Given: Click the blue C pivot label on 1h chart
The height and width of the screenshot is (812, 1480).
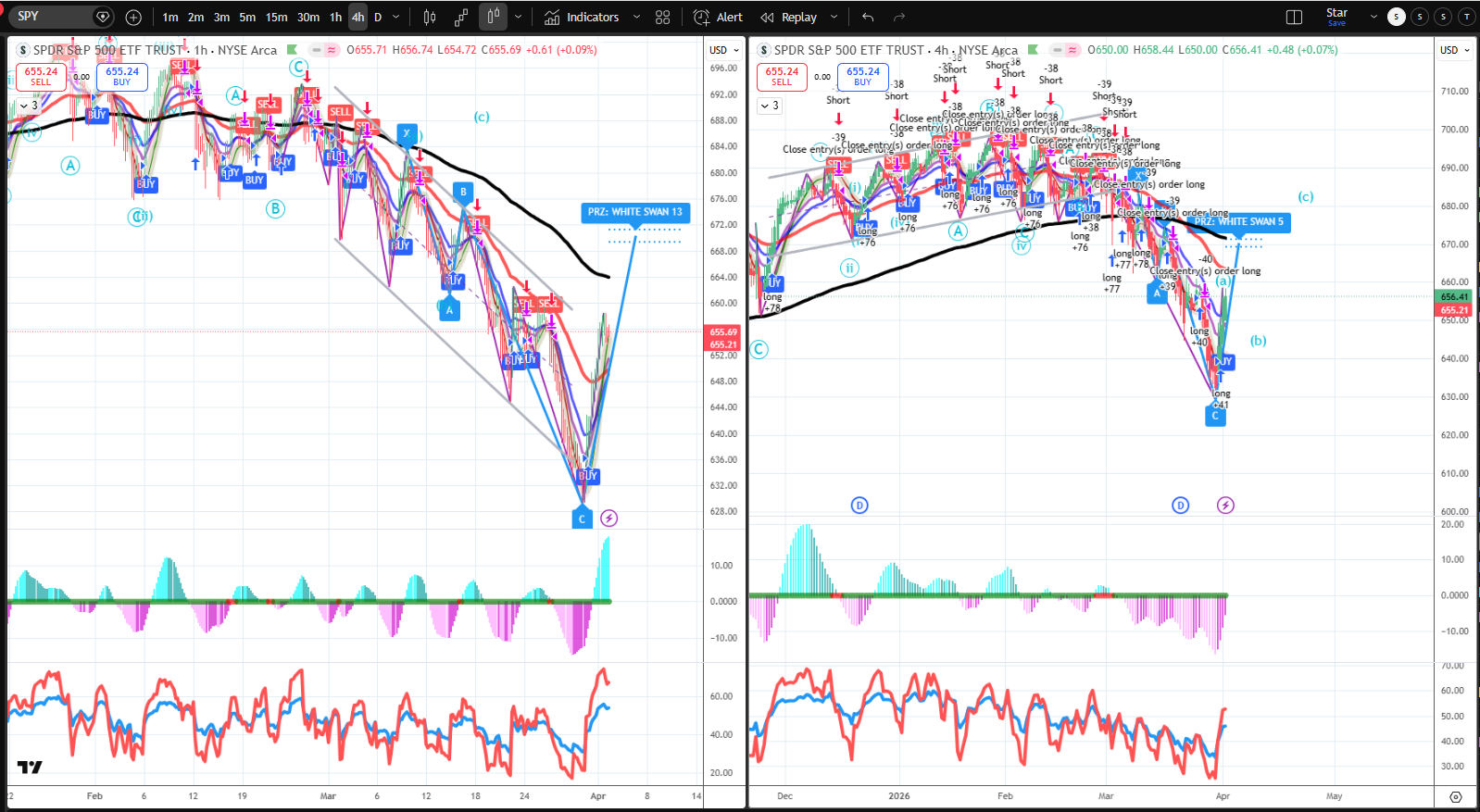Looking at the screenshot, I should point(582,518).
